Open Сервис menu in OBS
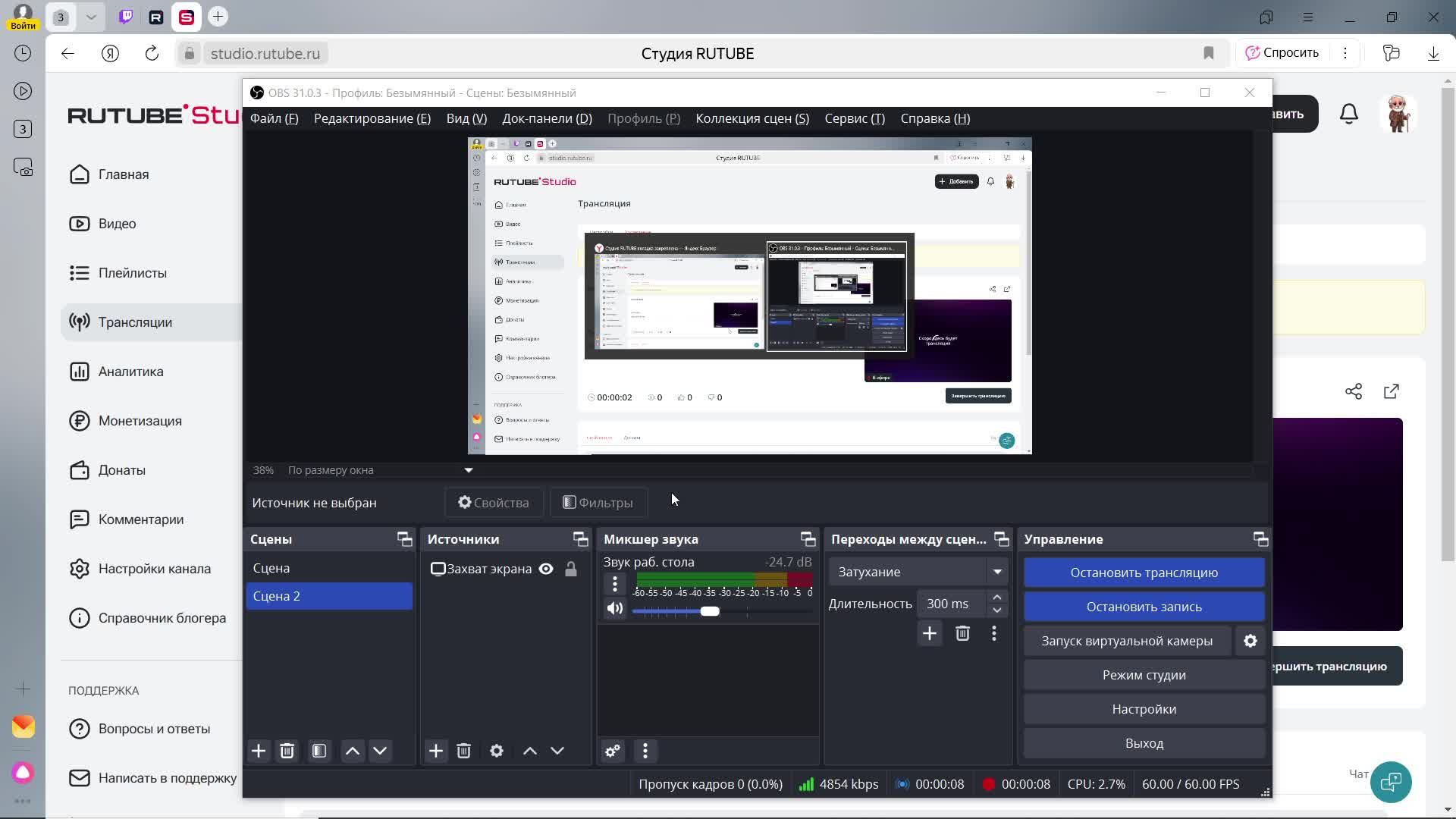Viewport: 1456px width, 819px height. coord(855,118)
